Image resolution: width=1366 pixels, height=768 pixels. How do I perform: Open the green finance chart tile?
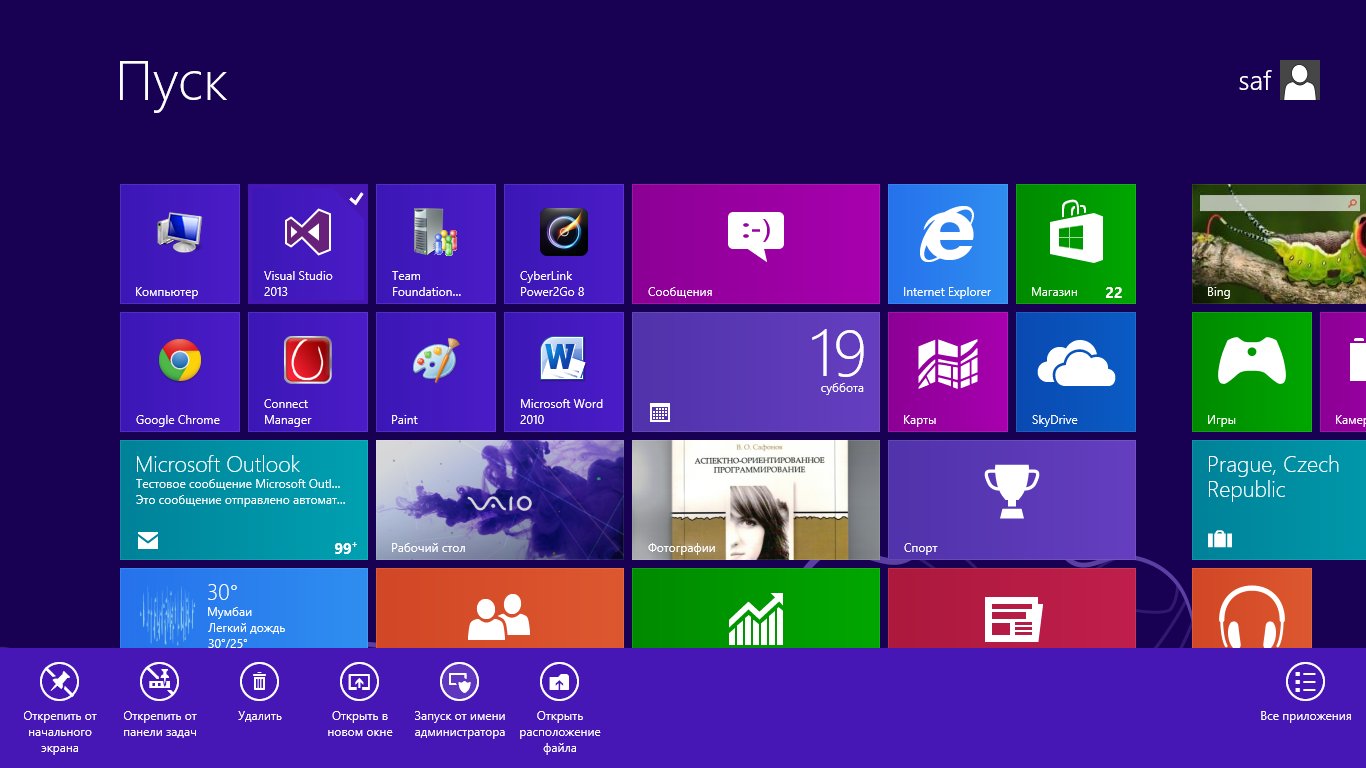point(756,608)
